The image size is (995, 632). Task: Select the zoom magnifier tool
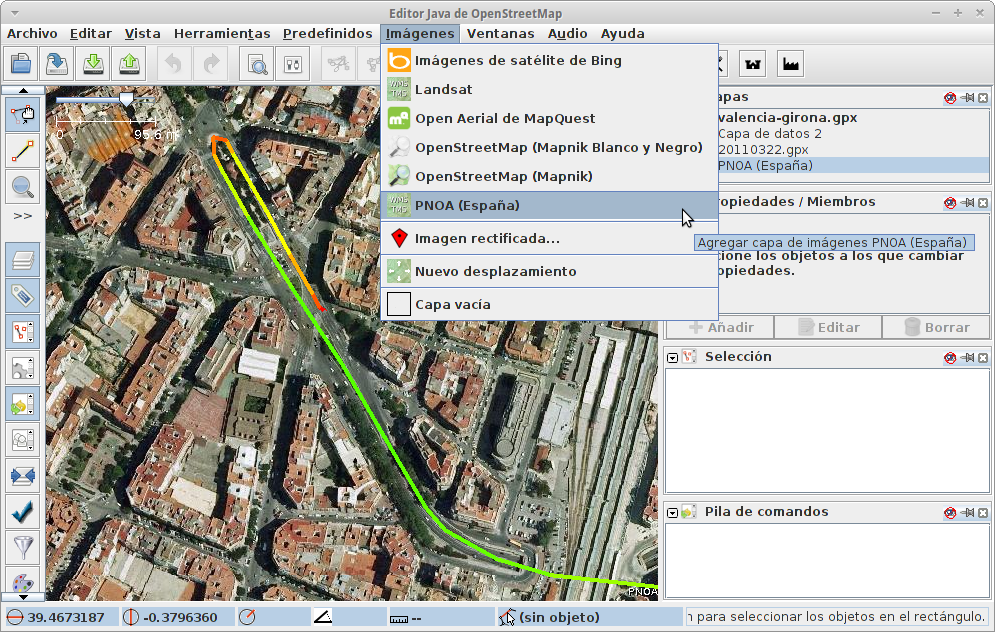pos(23,185)
